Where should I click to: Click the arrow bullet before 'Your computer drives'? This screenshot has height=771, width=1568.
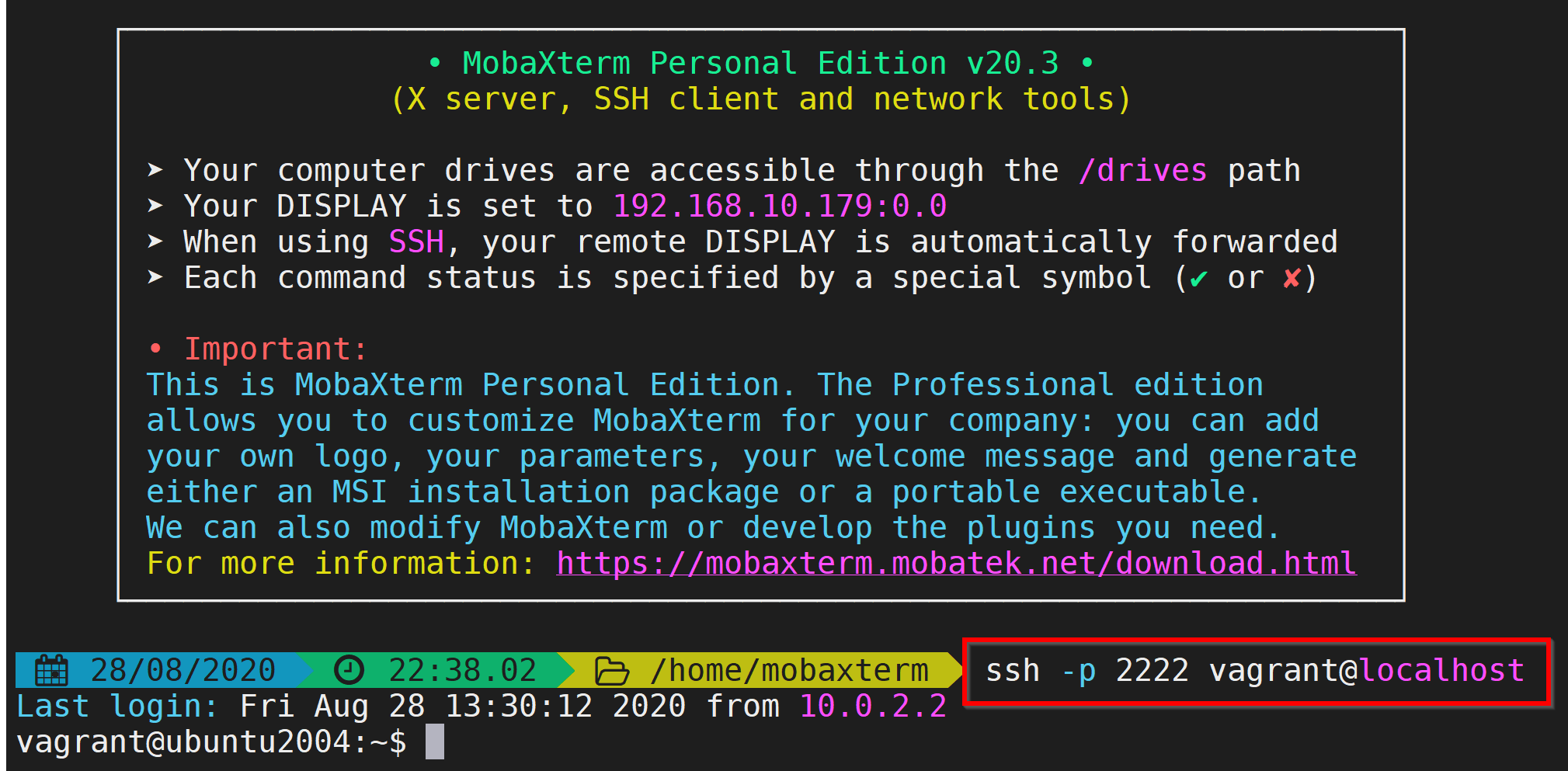pyautogui.click(x=155, y=169)
